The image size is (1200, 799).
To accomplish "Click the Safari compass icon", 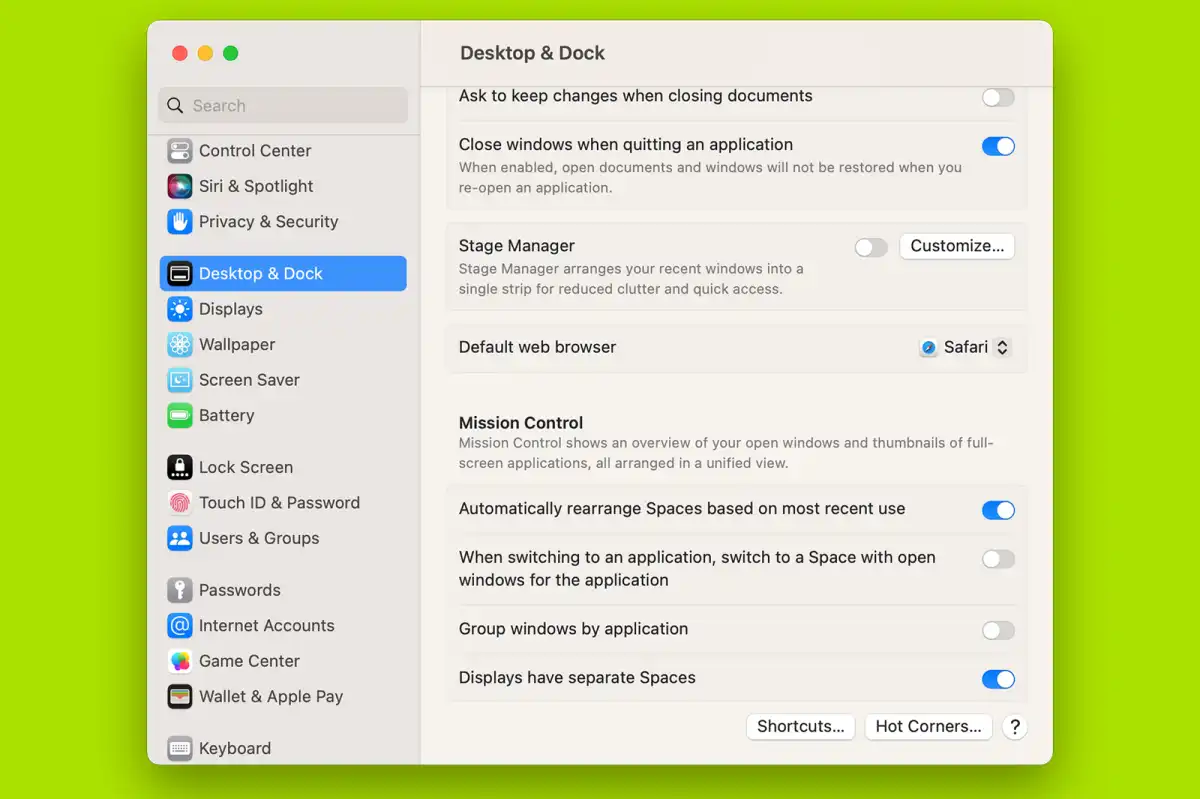I will click(x=928, y=347).
